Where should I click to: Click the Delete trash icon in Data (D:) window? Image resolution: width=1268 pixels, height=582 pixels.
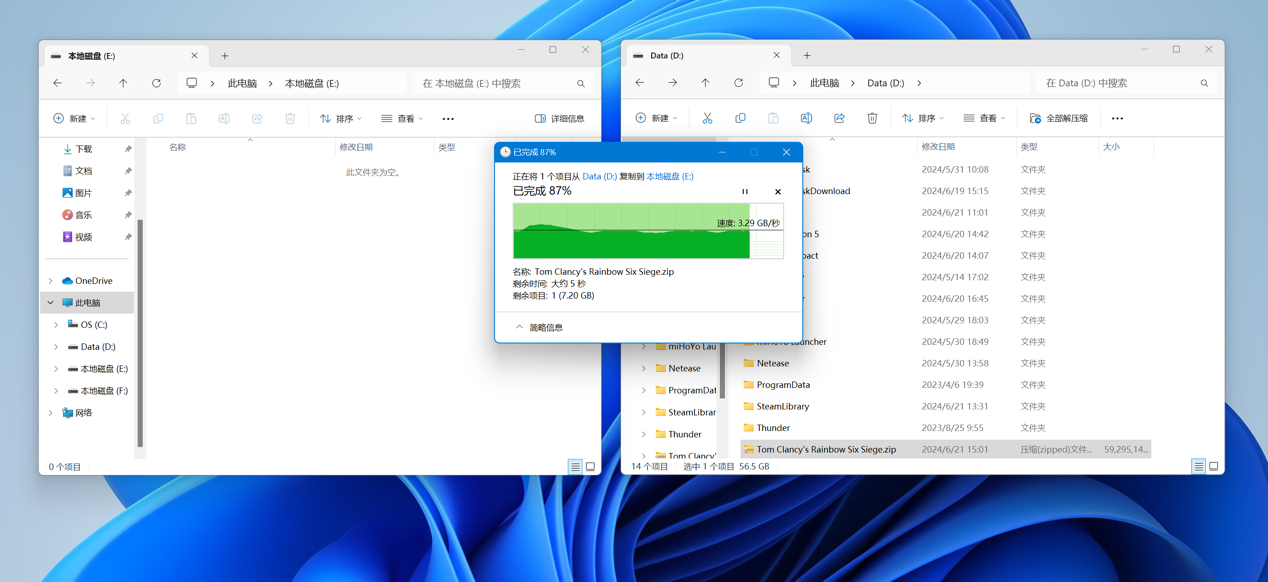click(x=872, y=118)
